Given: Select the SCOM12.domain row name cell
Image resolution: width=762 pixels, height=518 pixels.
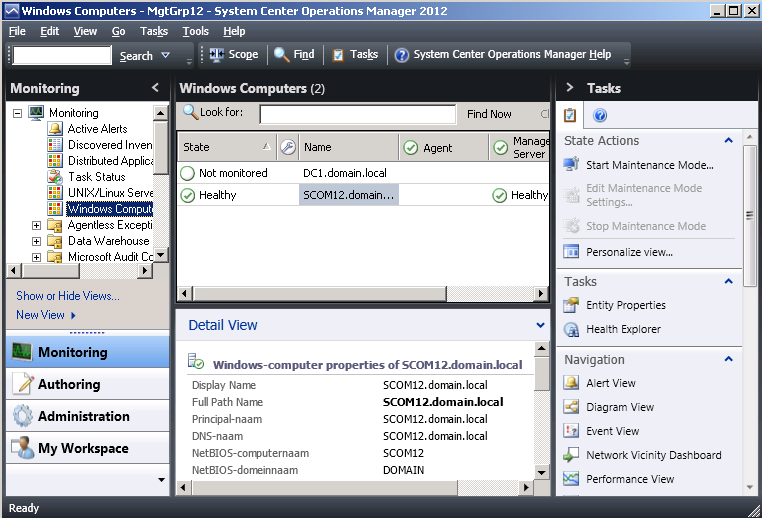Looking at the screenshot, I should tap(349, 195).
